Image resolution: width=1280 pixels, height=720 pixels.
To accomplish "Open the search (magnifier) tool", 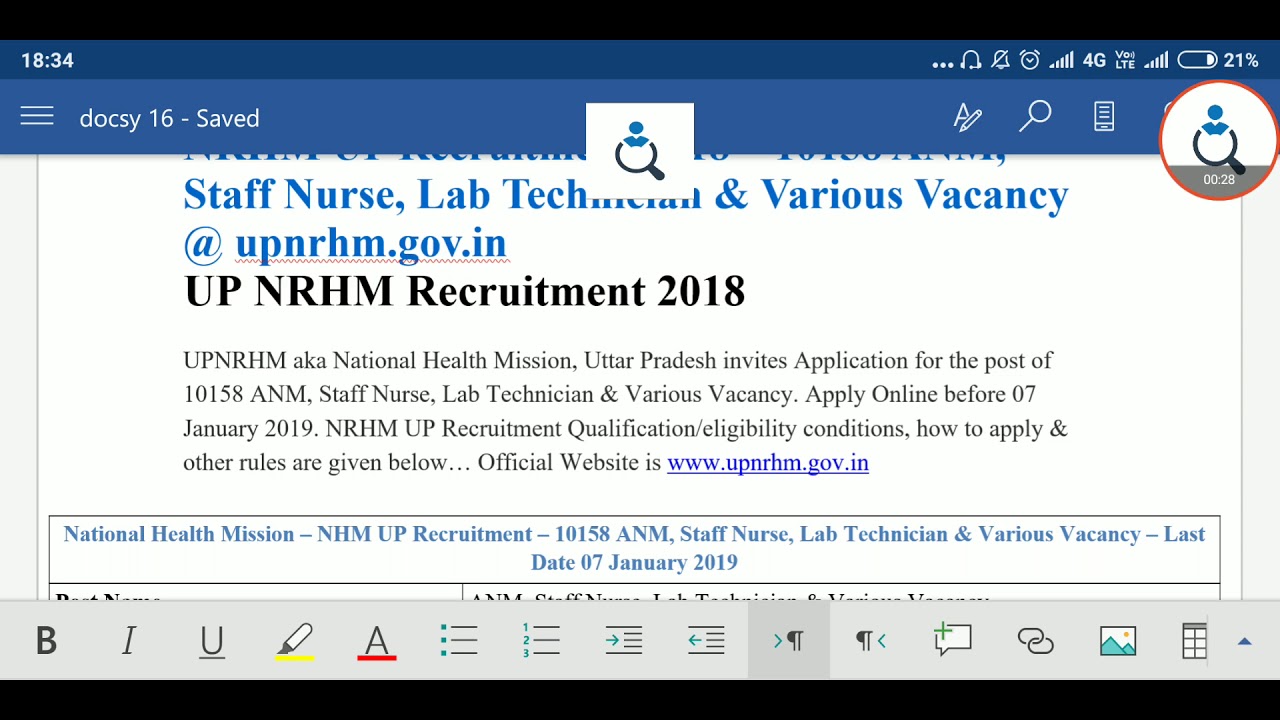I will pos(1035,117).
